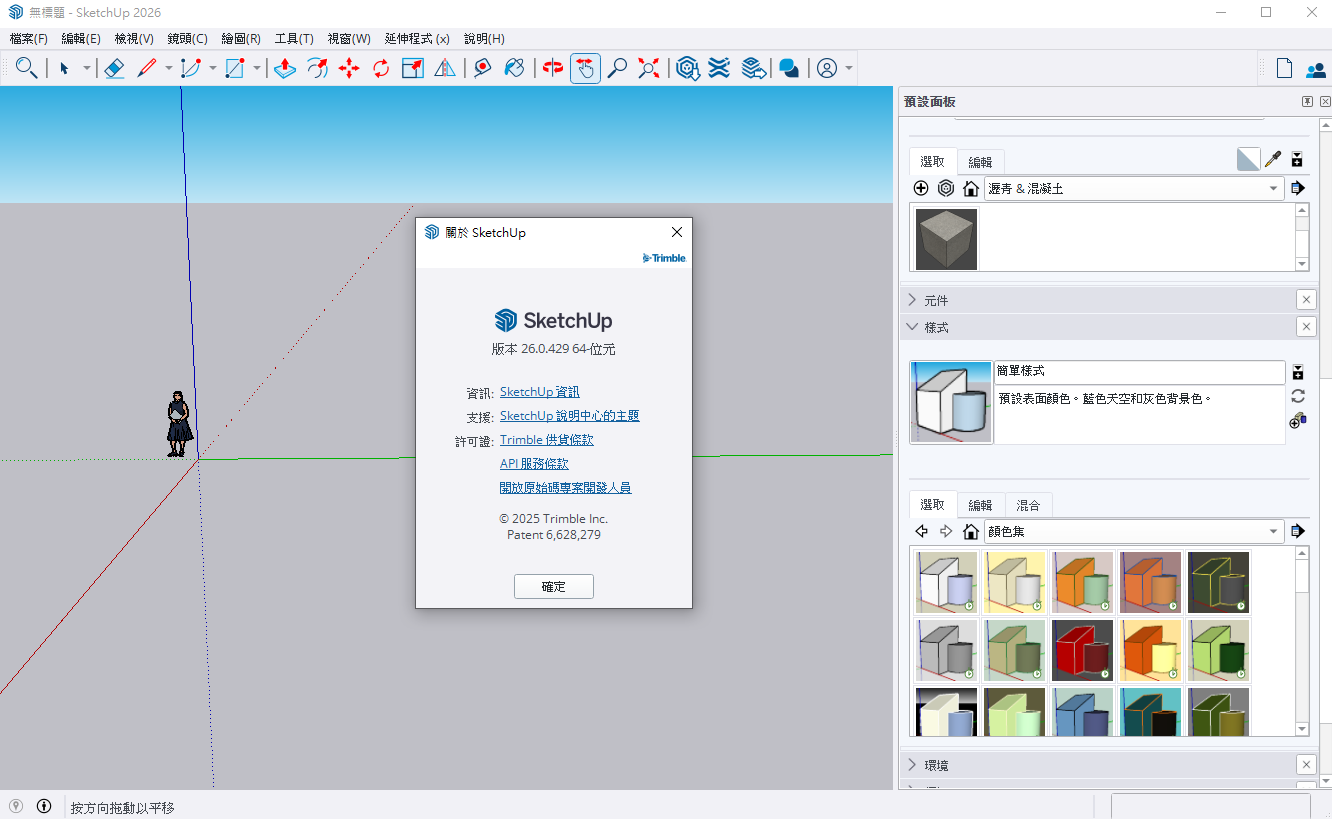Screen dimensions: 1332x819
Task: Pick the eyedropper sample paint icon
Action: (1273, 159)
